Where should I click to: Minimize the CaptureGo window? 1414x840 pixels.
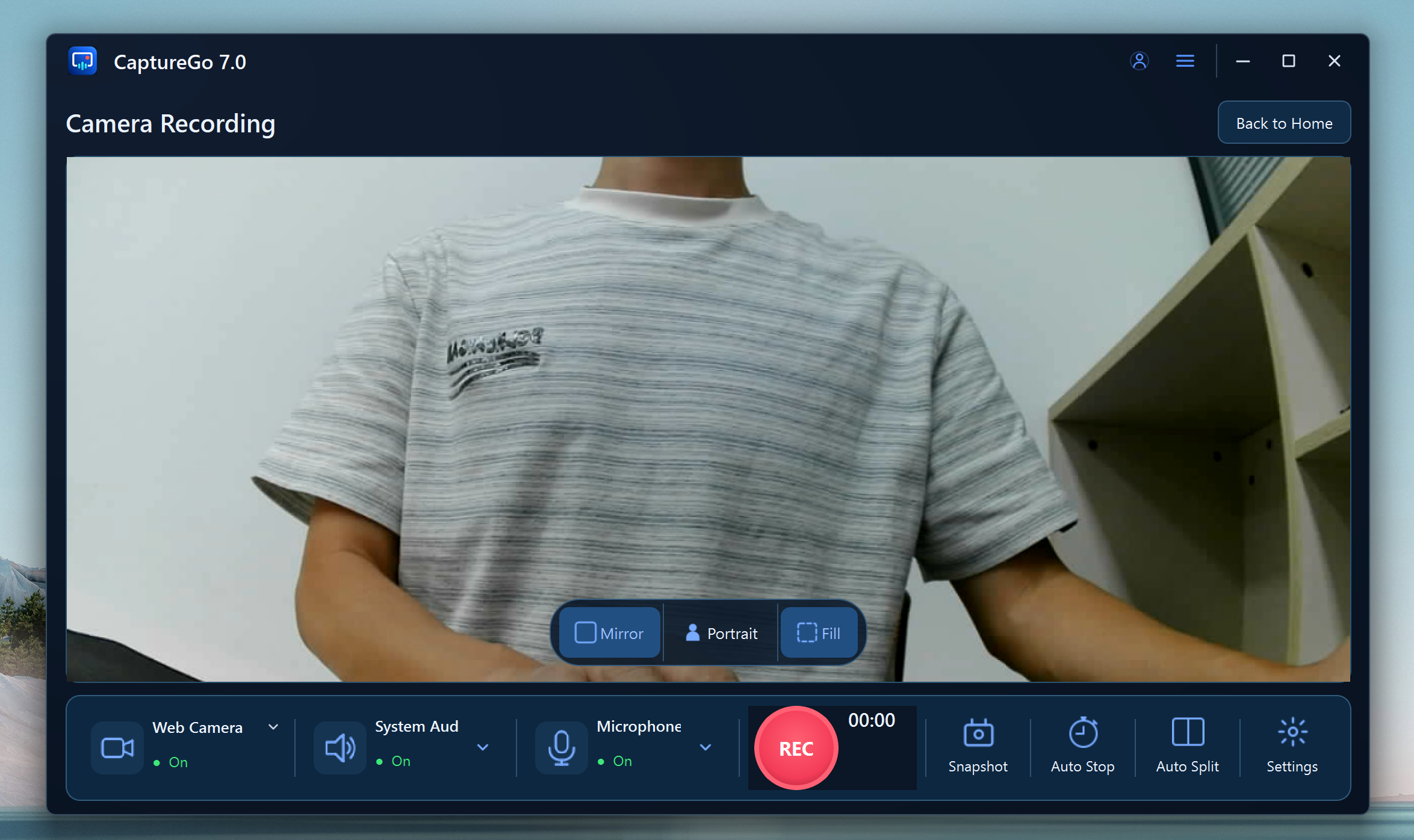(1242, 61)
